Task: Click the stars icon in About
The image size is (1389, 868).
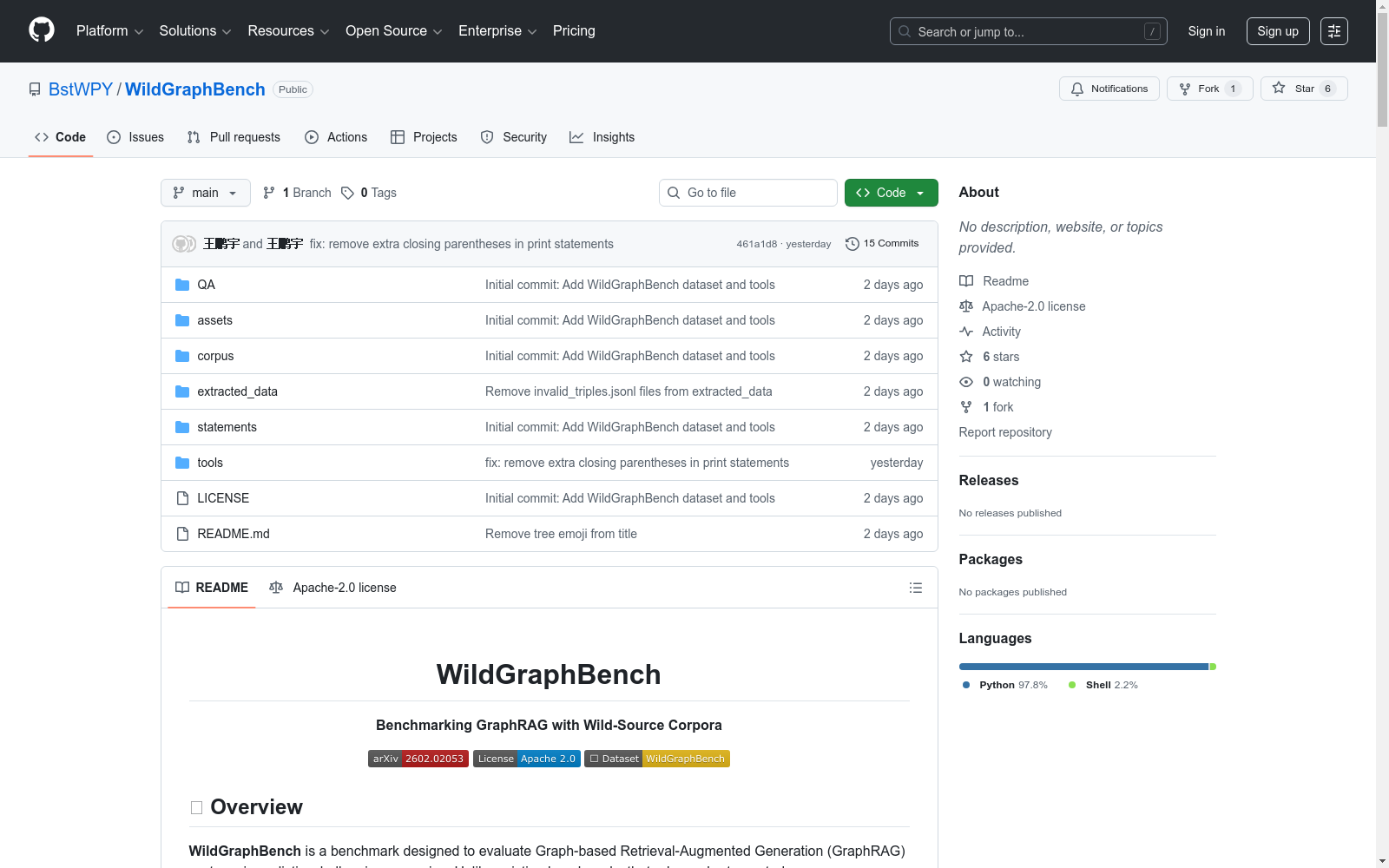Action: [x=966, y=357]
